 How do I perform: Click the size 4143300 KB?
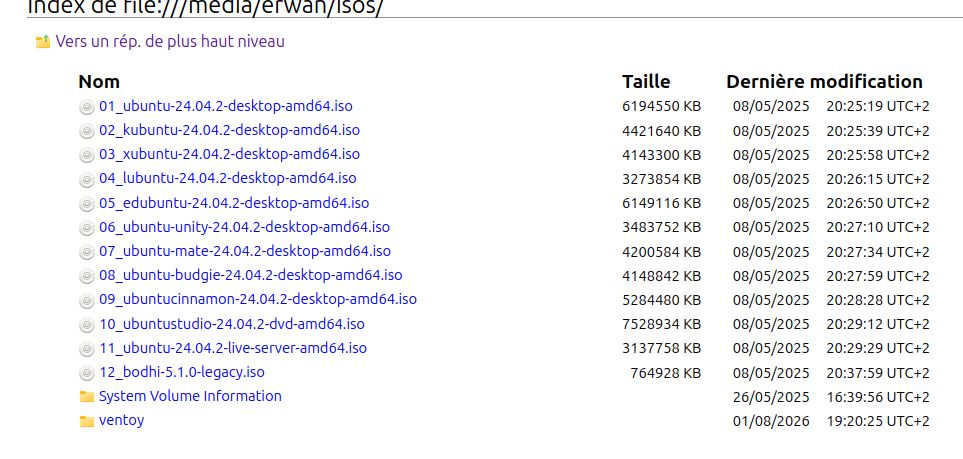tap(661, 155)
